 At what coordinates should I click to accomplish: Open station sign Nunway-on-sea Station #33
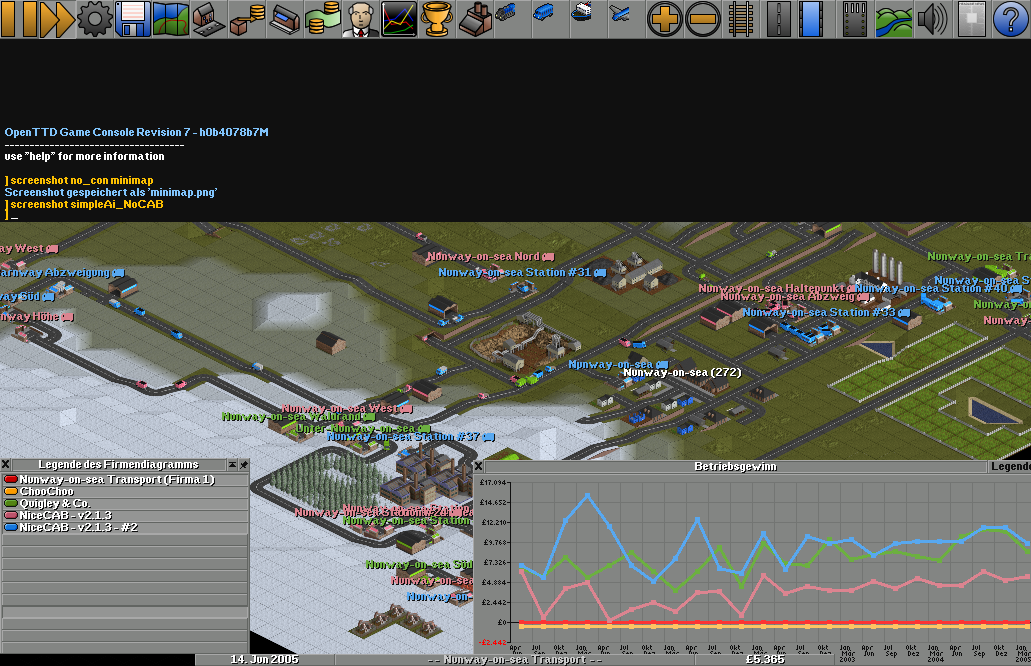click(826, 312)
